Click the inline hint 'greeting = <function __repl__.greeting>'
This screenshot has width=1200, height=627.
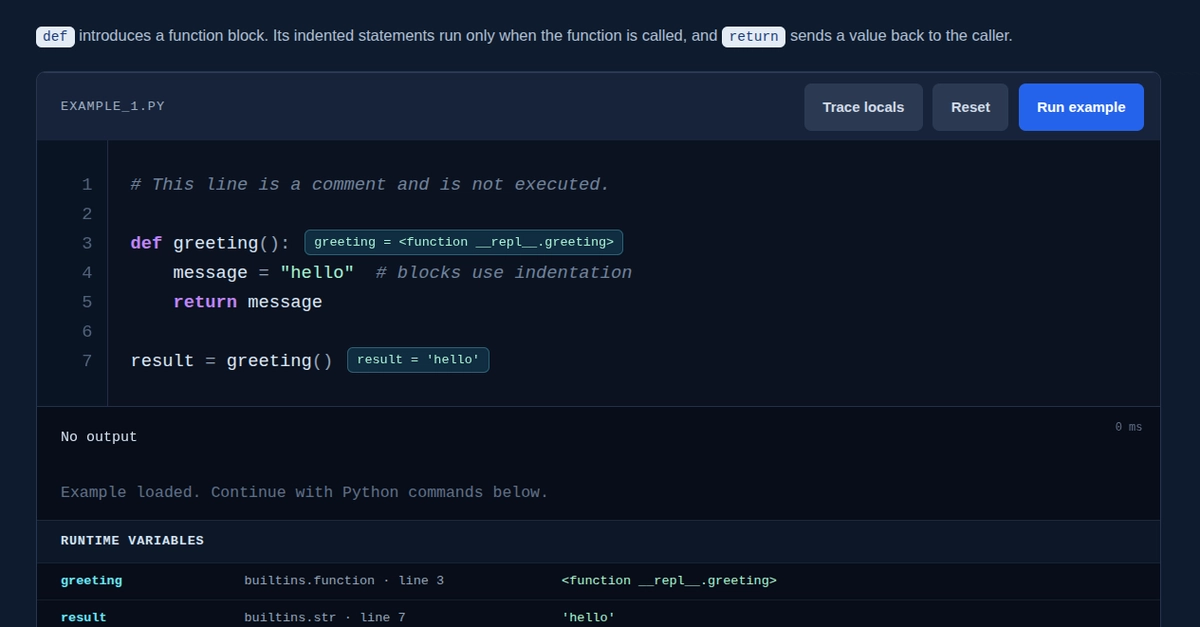pyautogui.click(x=464, y=242)
